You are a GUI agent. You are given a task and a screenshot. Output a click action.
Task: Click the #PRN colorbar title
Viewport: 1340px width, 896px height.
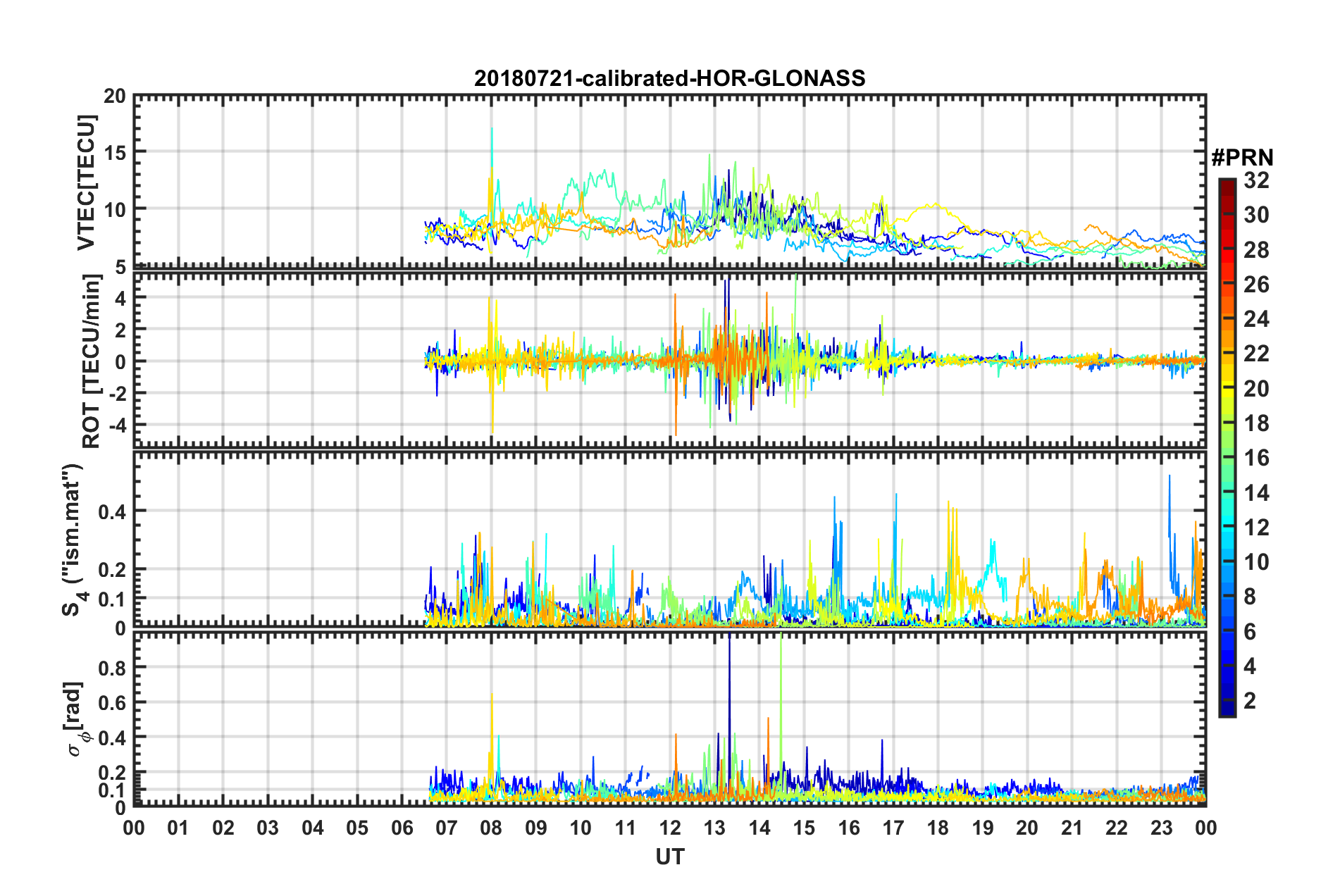pyautogui.click(x=1242, y=157)
